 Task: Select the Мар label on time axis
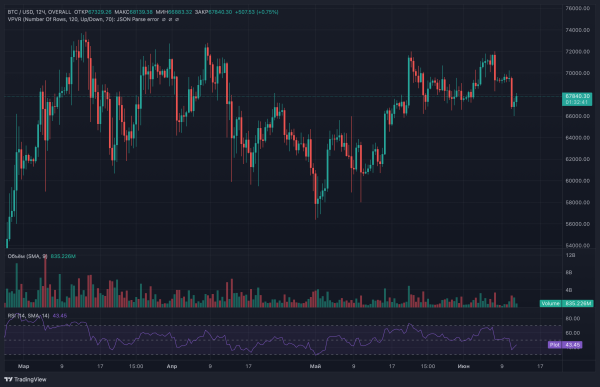(x=23, y=366)
